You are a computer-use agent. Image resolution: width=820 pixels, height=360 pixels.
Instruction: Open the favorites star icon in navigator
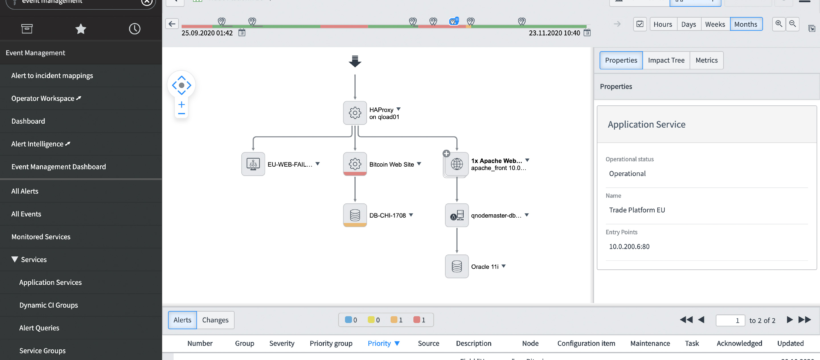pyautogui.click(x=81, y=29)
